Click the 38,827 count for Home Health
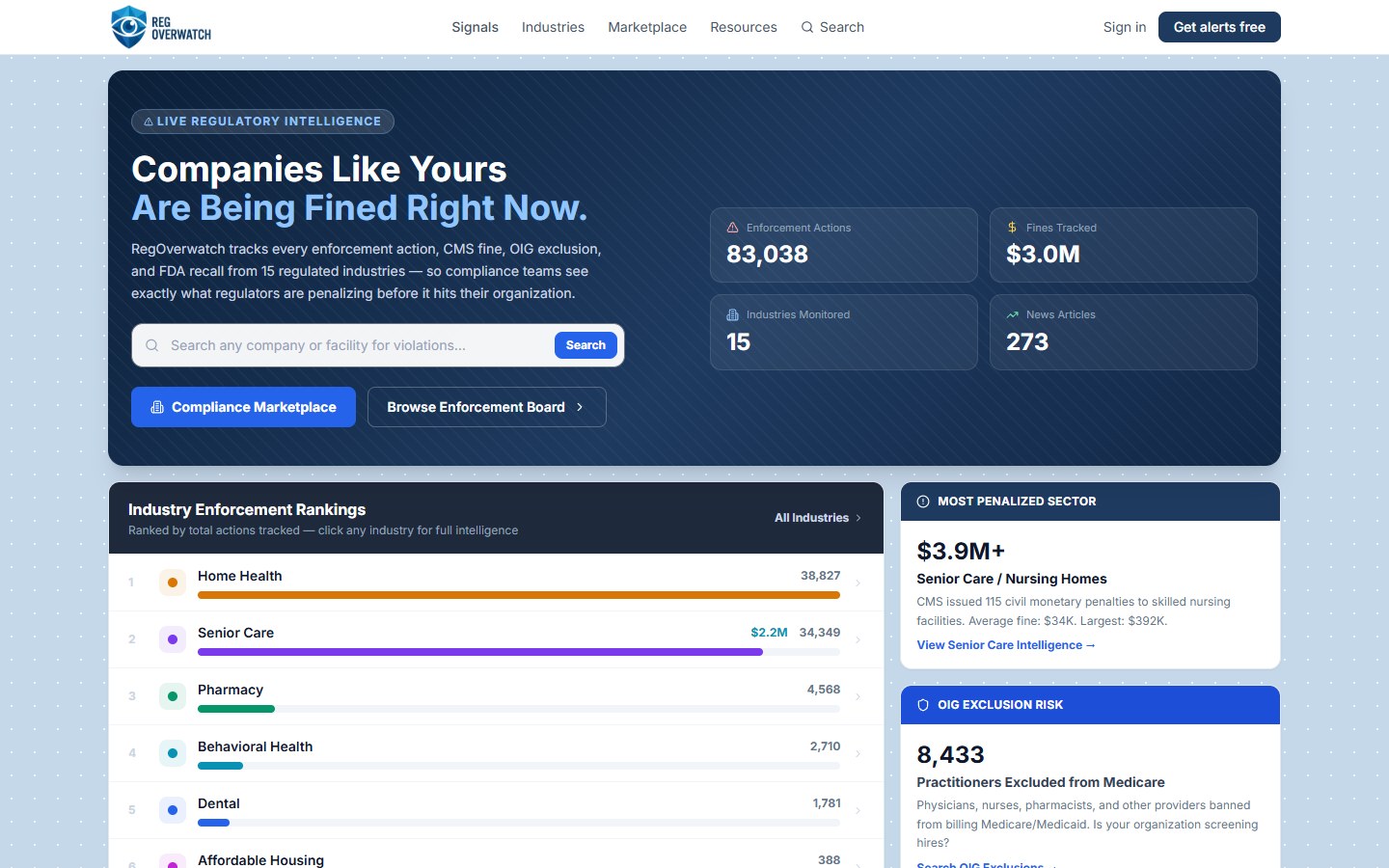 tap(820, 576)
